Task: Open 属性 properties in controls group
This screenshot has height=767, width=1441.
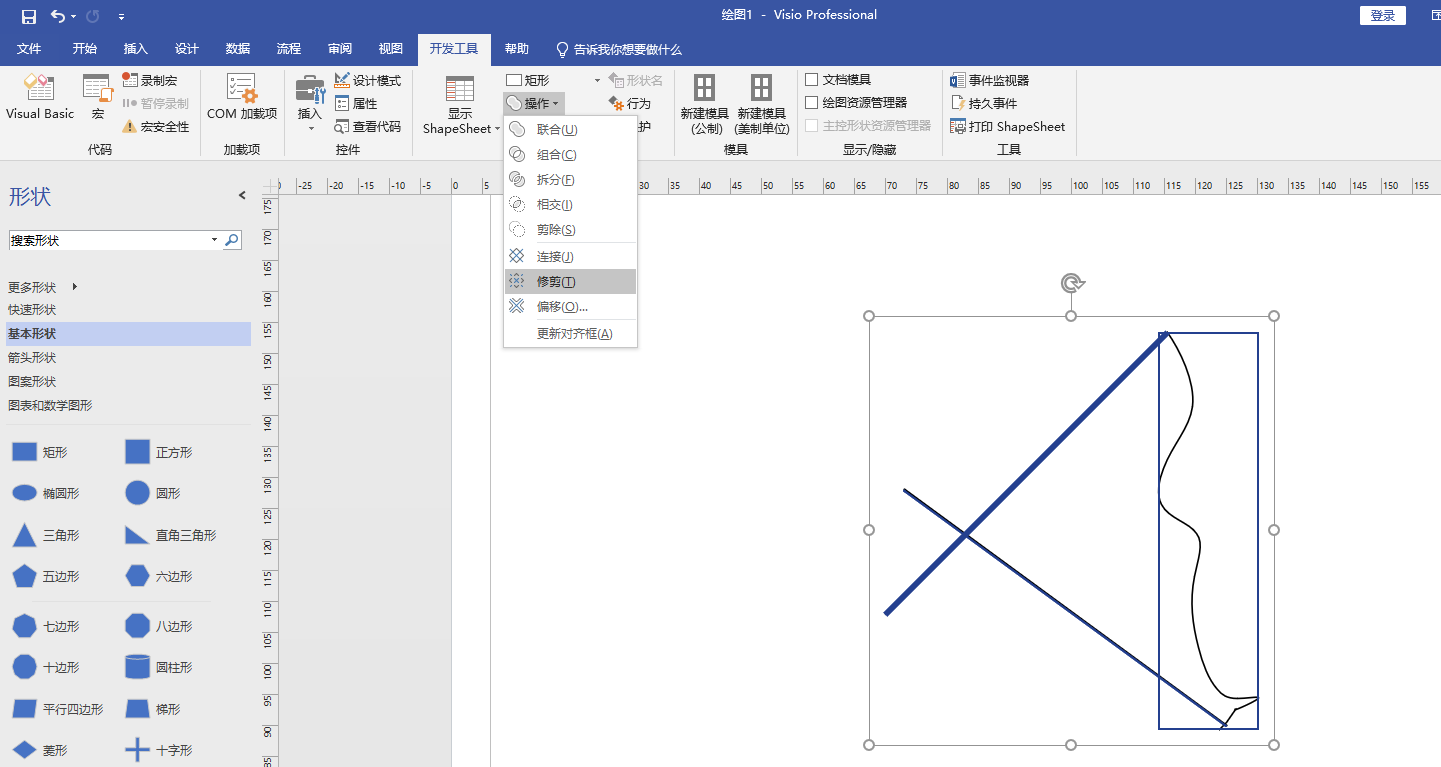Action: 356,103
